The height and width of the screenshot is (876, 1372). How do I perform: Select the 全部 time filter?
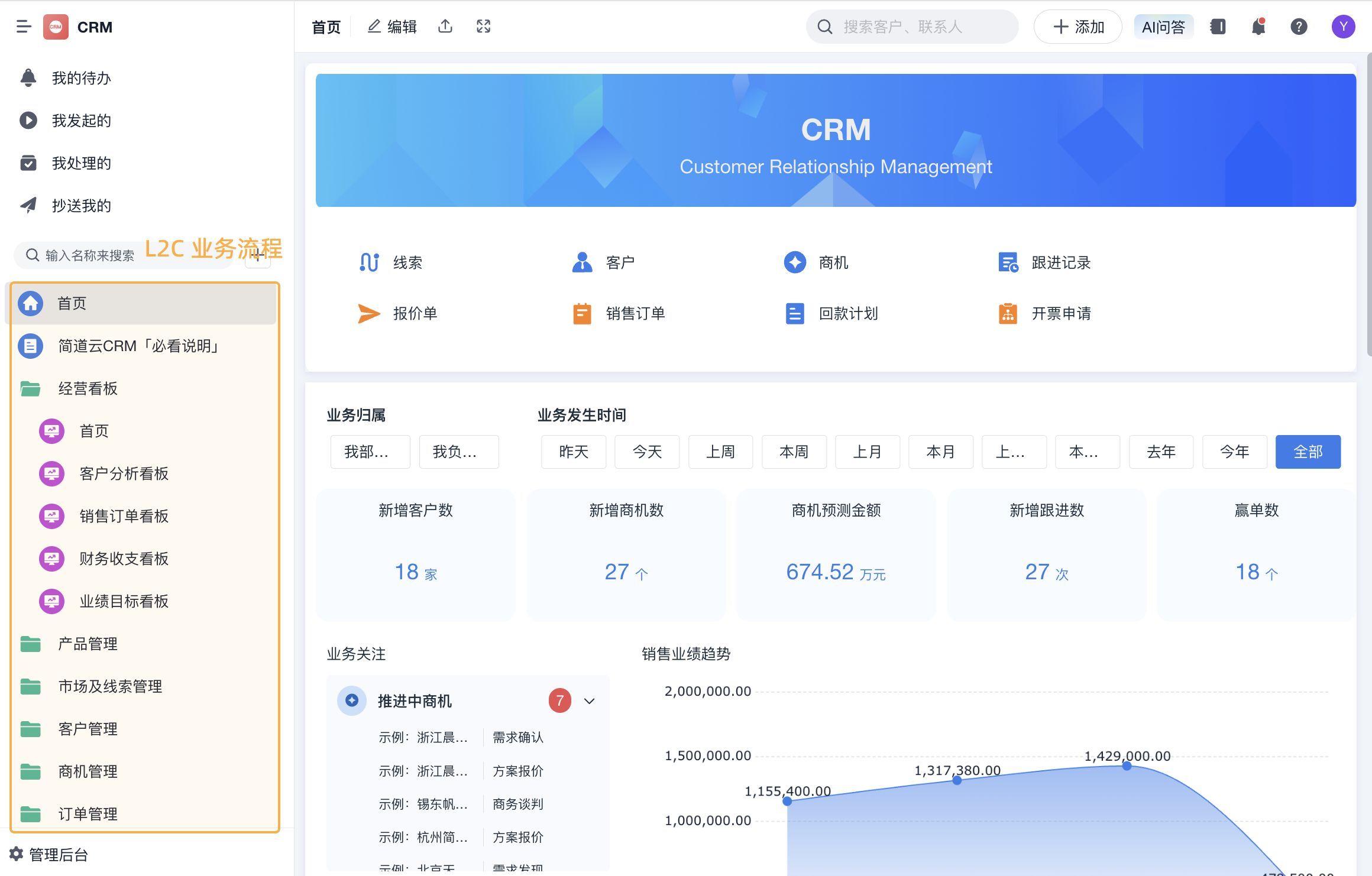pyautogui.click(x=1308, y=452)
